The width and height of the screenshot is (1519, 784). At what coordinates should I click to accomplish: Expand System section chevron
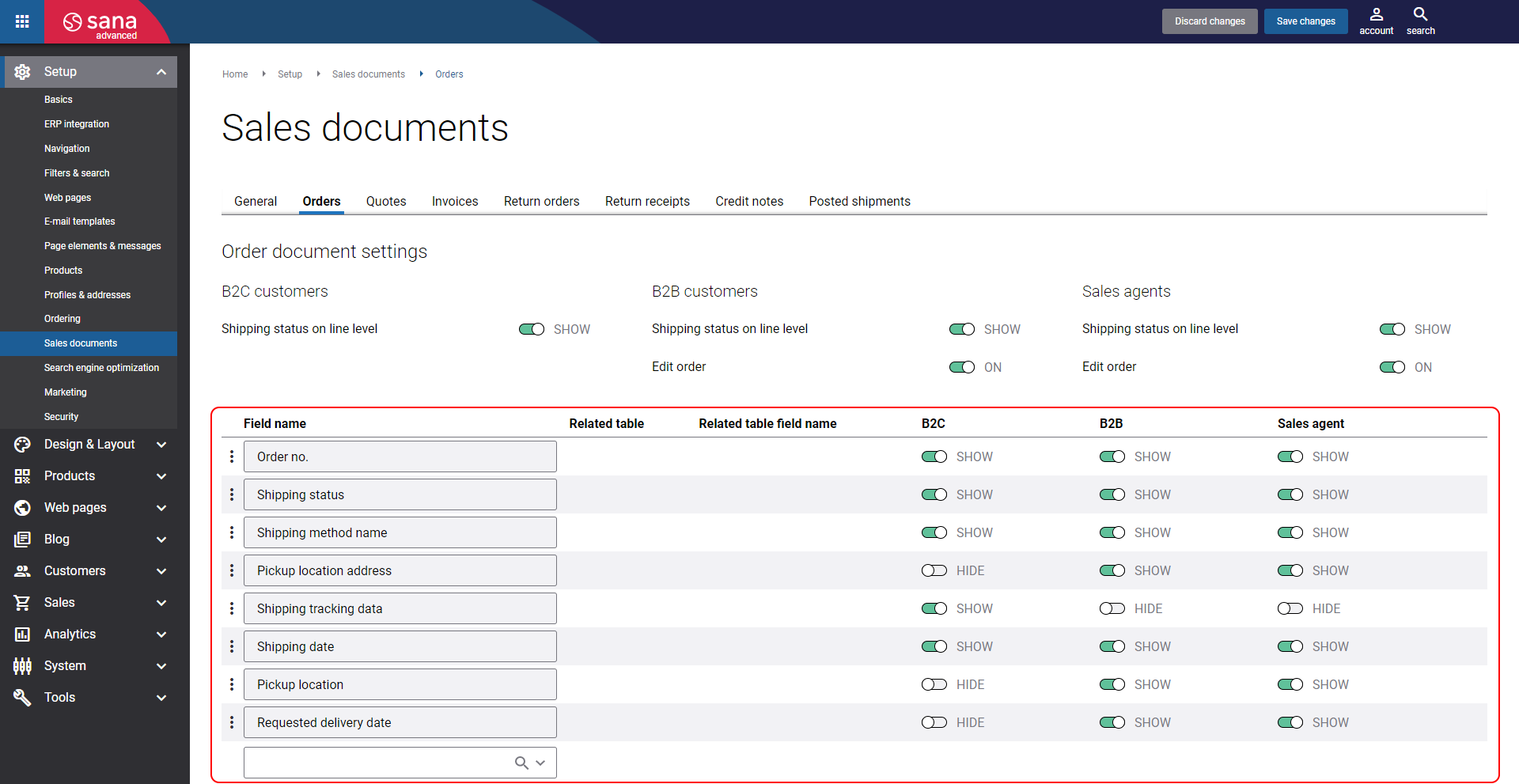[161, 666]
